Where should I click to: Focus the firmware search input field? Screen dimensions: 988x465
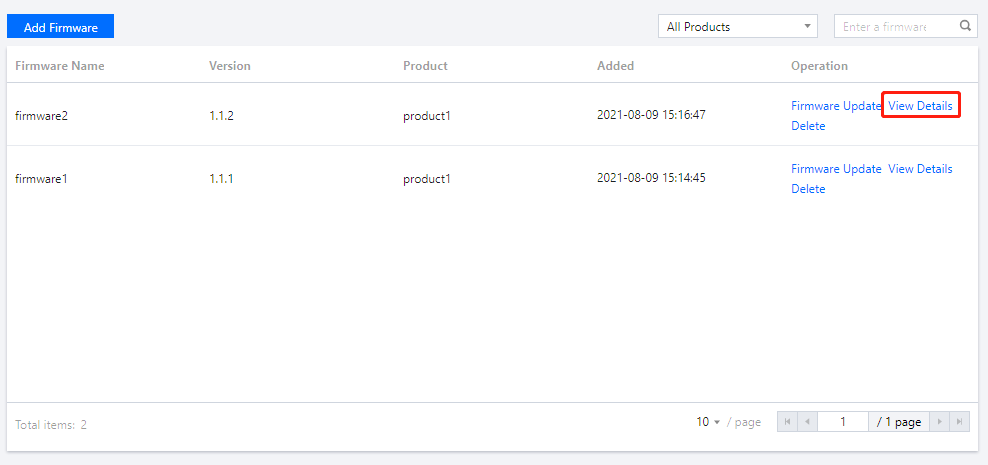coord(895,27)
